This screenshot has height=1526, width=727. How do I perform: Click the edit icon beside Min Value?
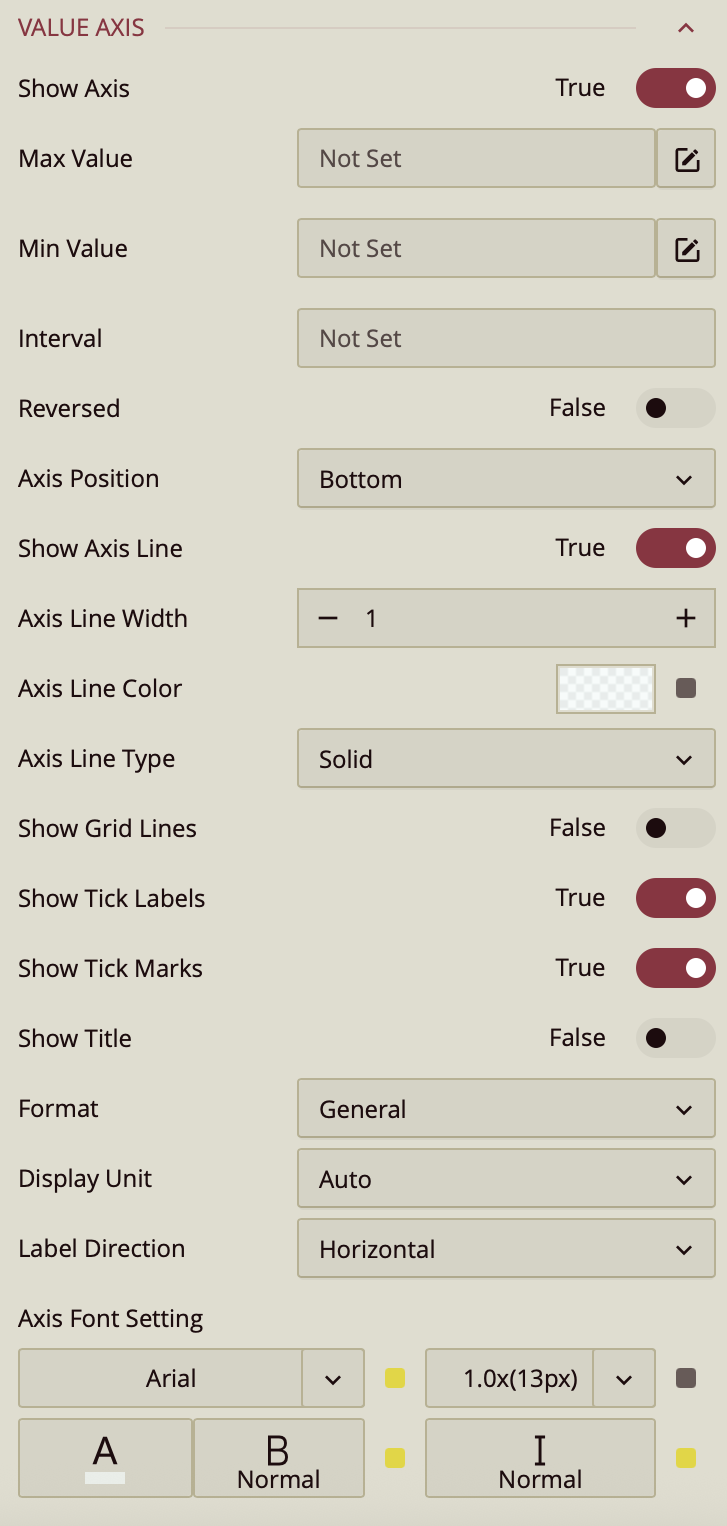[x=686, y=248]
